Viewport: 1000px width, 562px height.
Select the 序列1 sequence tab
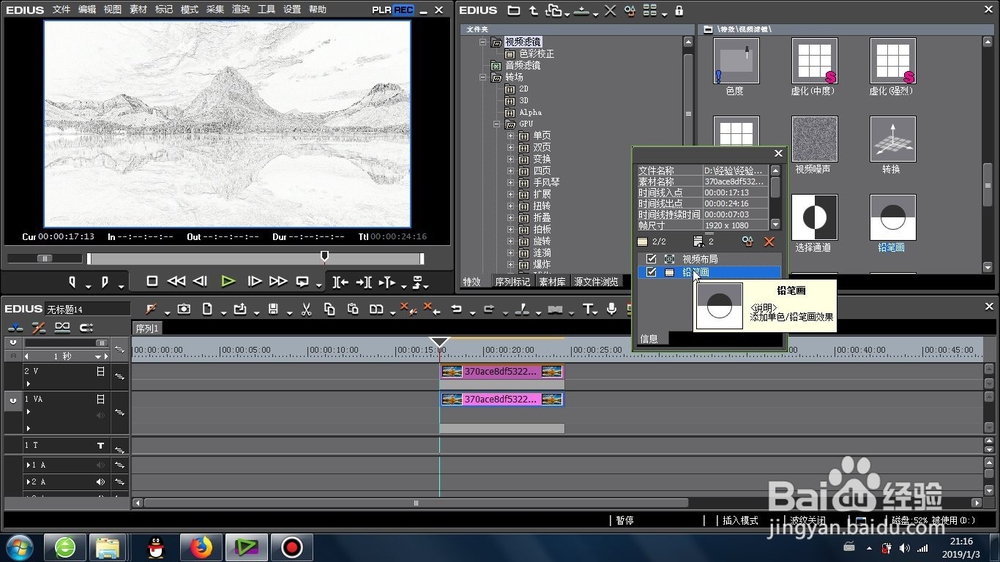[147, 329]
